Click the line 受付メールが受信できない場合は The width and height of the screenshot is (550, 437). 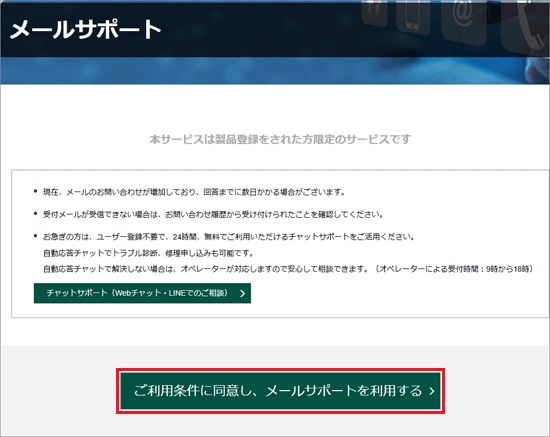pos(213,214)
